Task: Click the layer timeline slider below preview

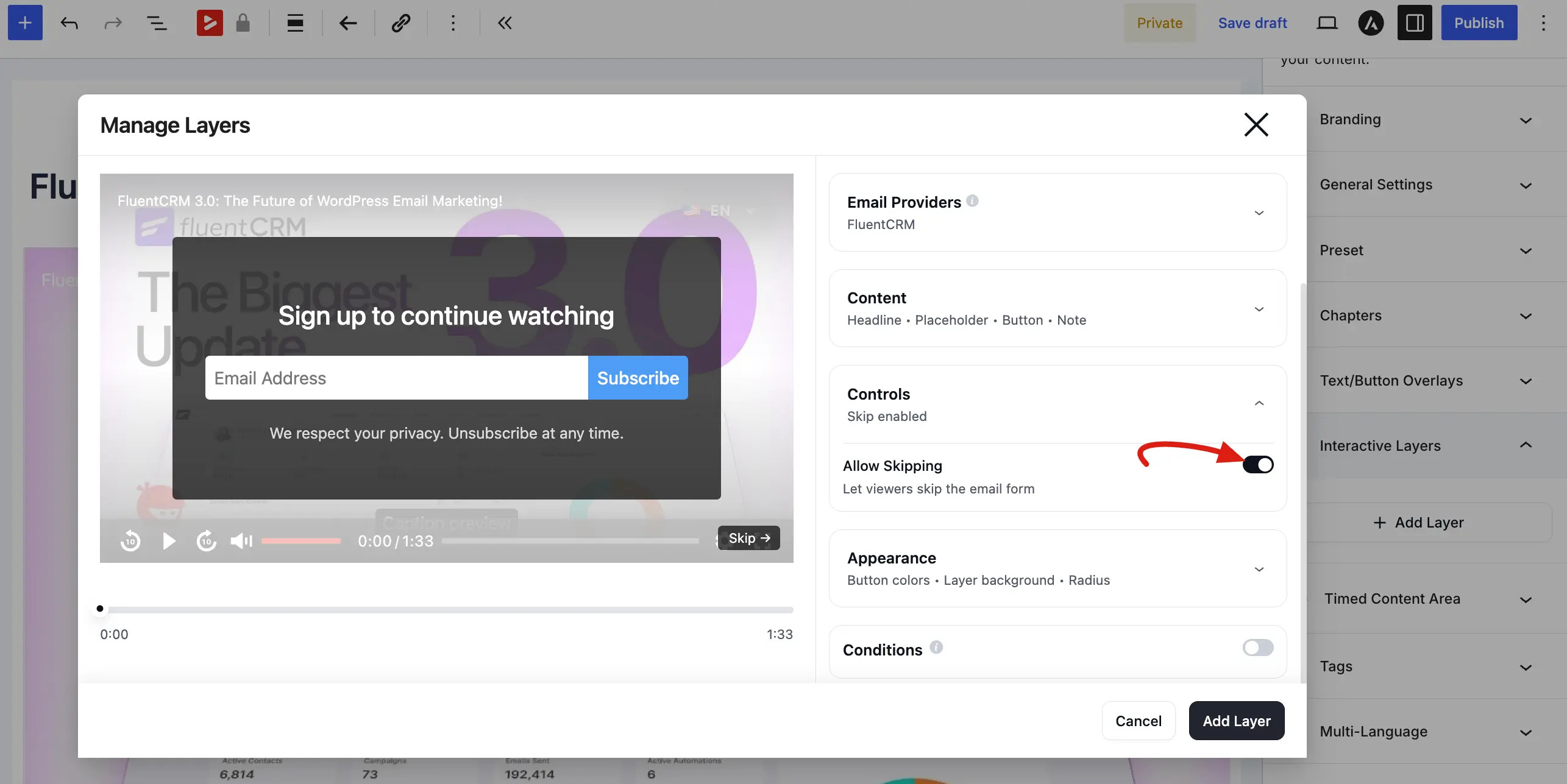Action: 447,609
